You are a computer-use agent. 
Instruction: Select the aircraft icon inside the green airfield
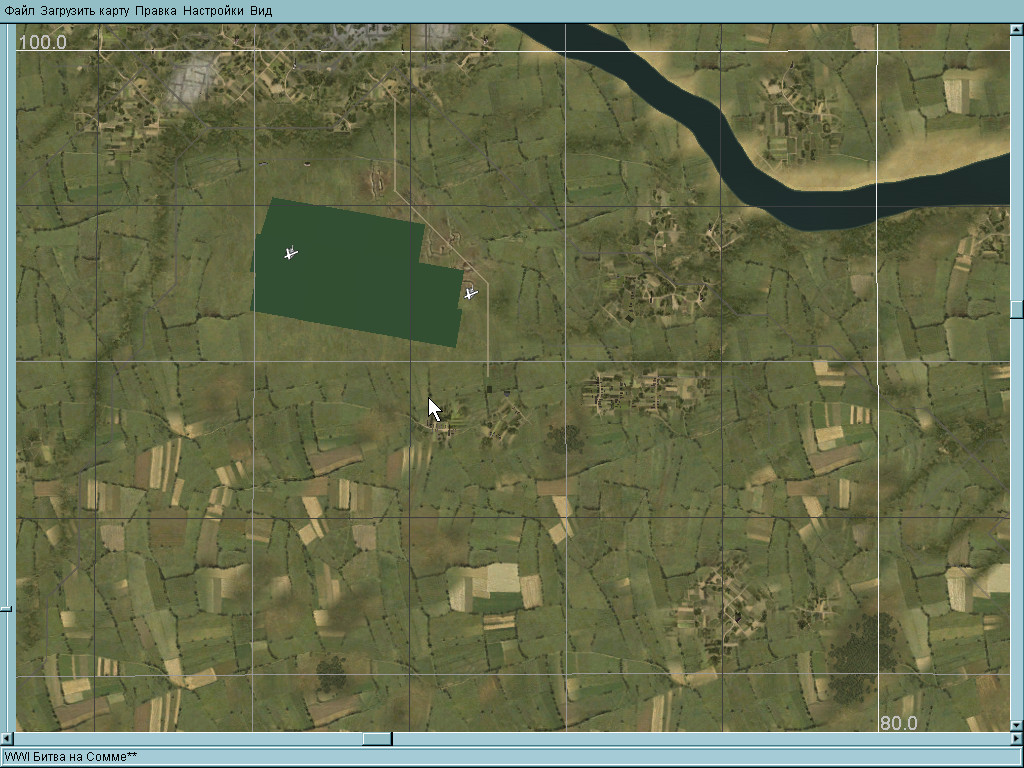pos(291,252)
